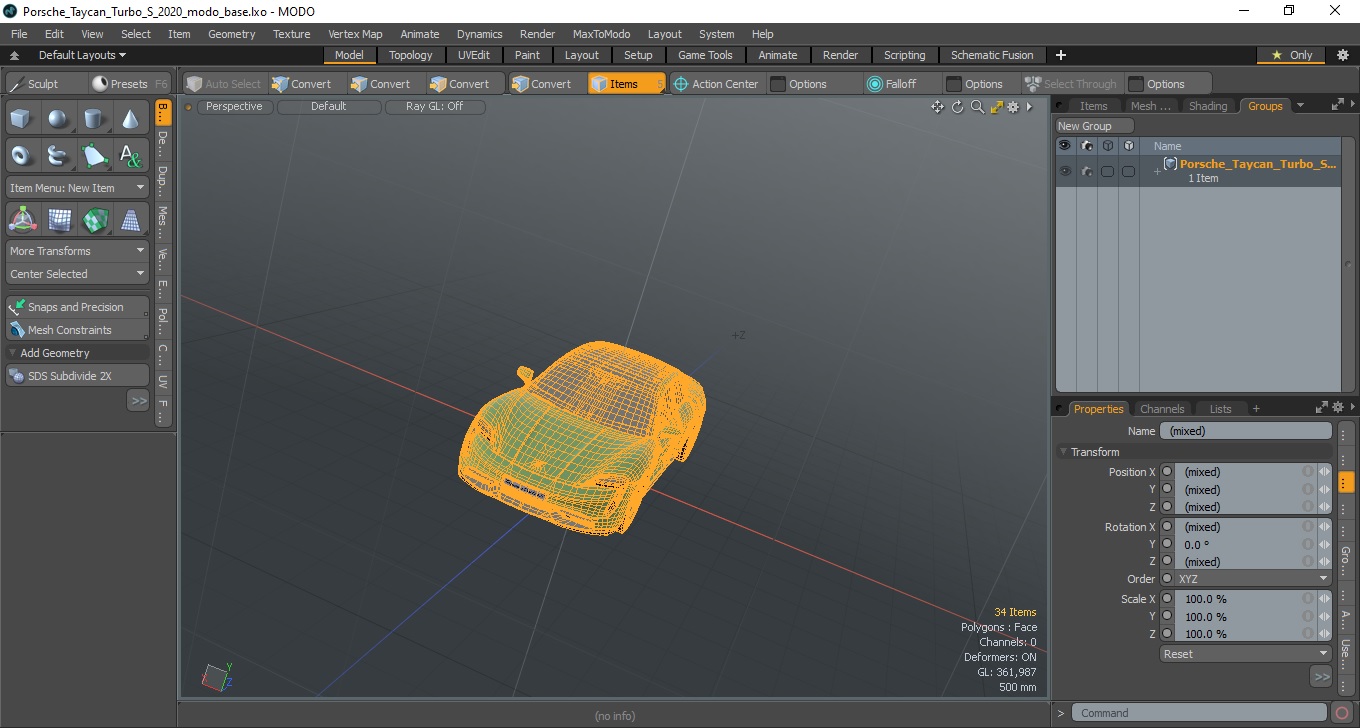Click the Position X value field
This screenshot has height=728, width=1360.
point(1239,472)
